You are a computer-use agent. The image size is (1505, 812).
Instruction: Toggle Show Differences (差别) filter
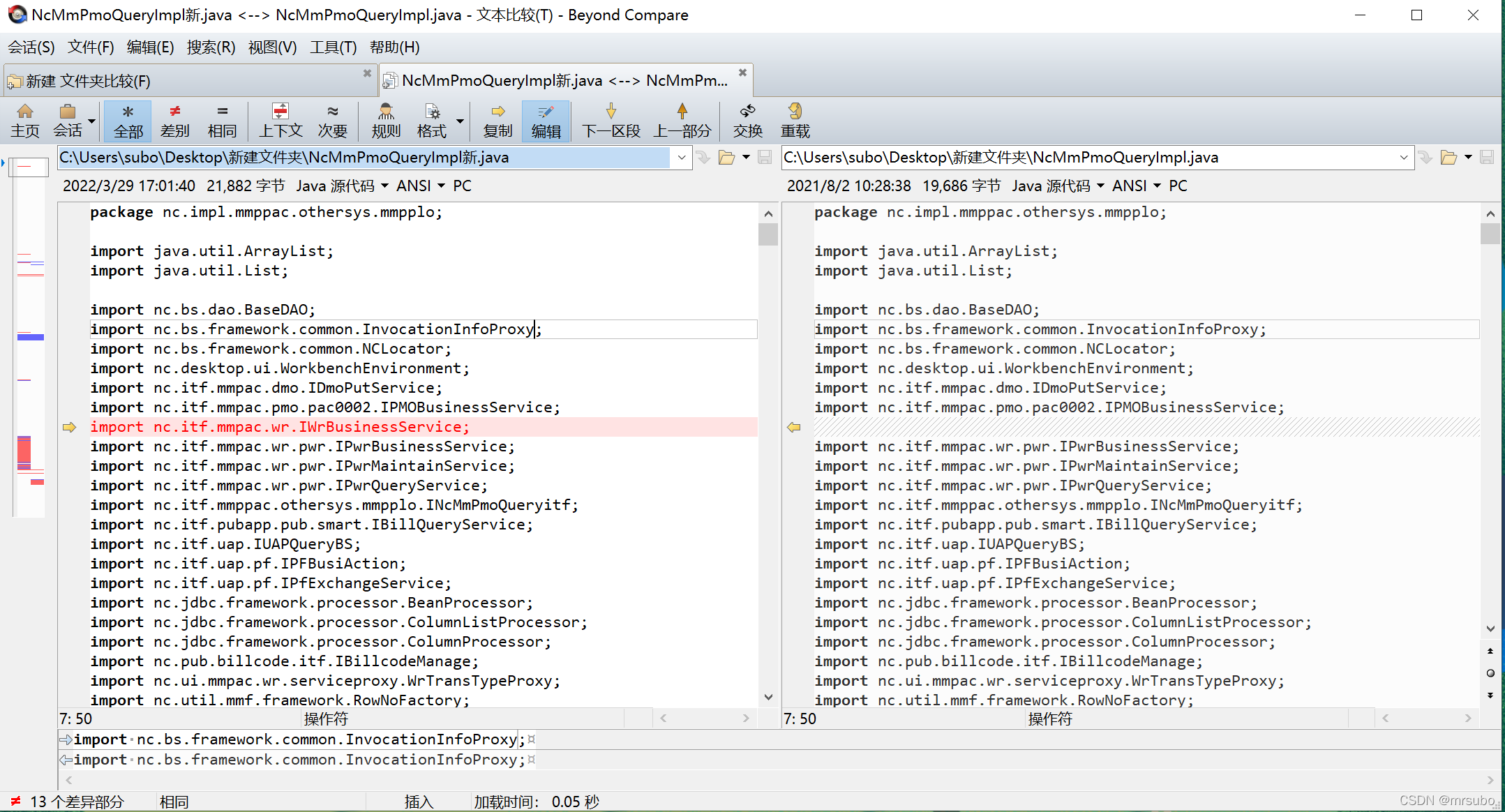click(x=174, y=120)
